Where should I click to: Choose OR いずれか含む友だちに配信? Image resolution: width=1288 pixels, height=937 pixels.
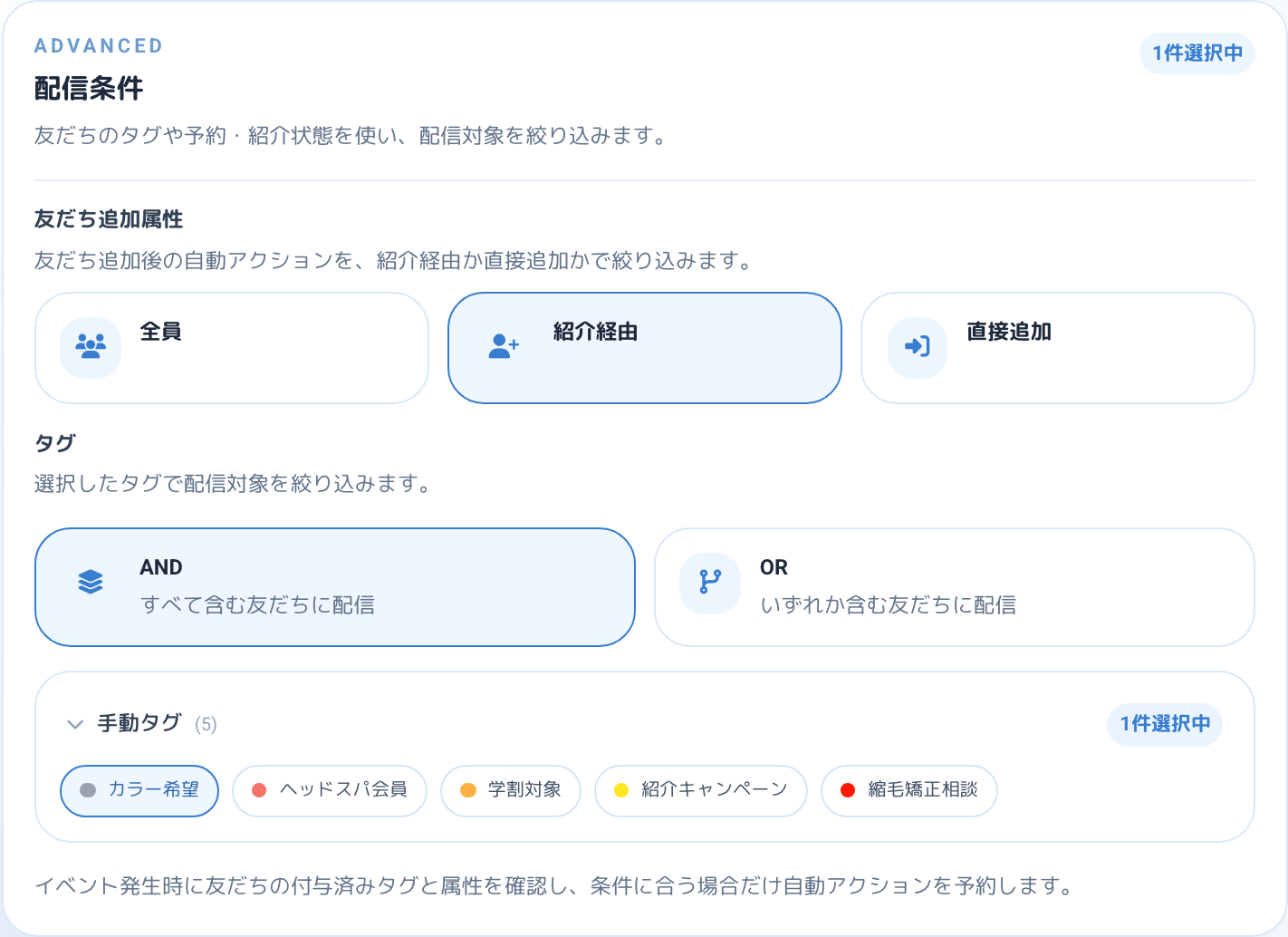point(955,587)
